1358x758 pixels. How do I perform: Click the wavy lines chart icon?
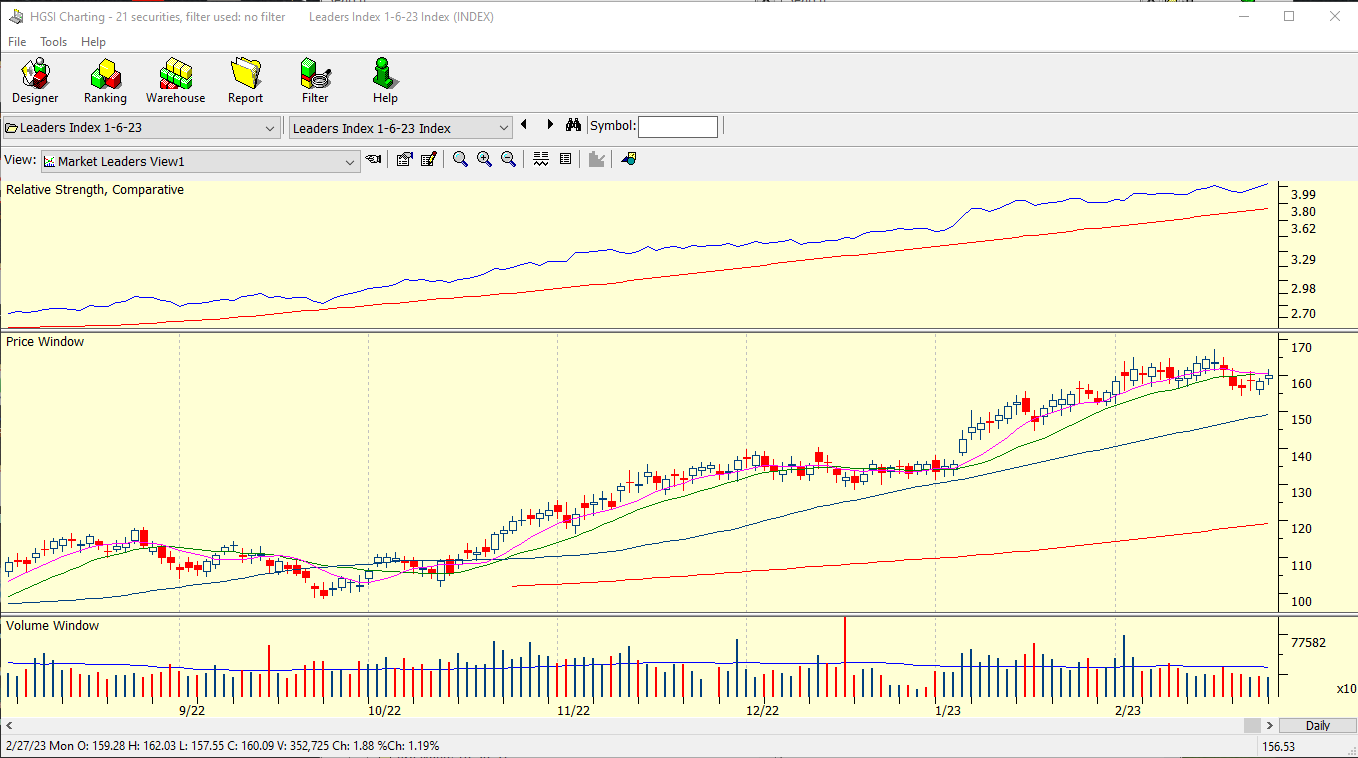[x=541, y=159]
